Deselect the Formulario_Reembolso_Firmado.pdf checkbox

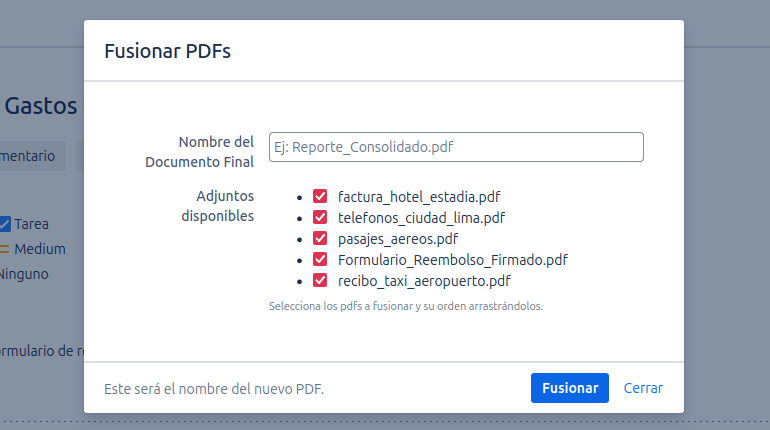320,259
